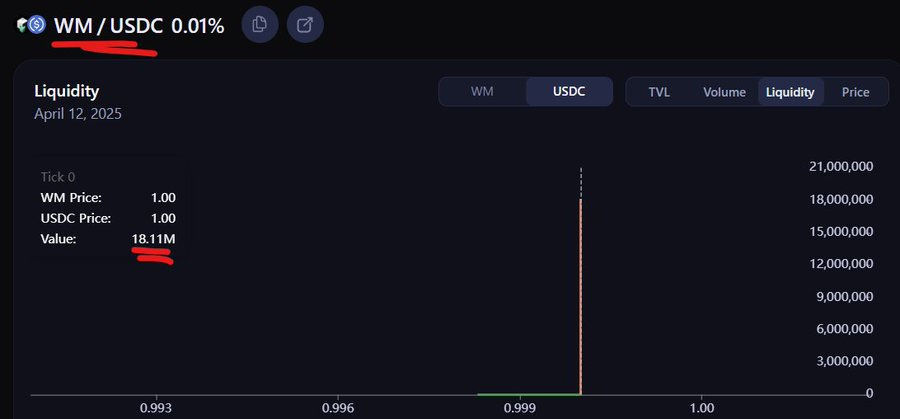Image resolution: width=900 pixels, height=419 pixels.
Task: Click the WM Price row in tooltip
Action: coord(108,198)
